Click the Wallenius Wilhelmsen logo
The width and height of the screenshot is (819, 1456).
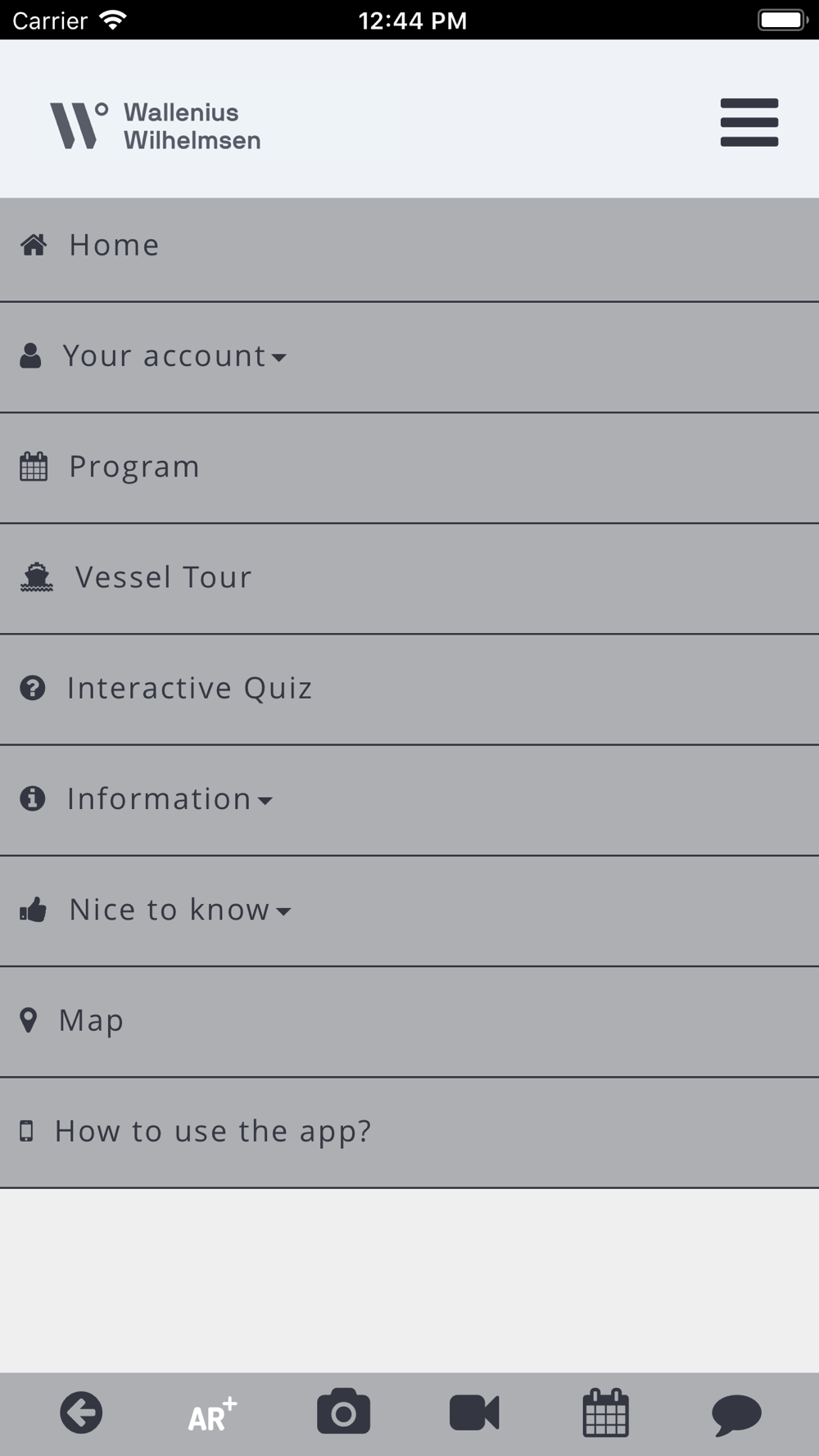tap(156, 126)
